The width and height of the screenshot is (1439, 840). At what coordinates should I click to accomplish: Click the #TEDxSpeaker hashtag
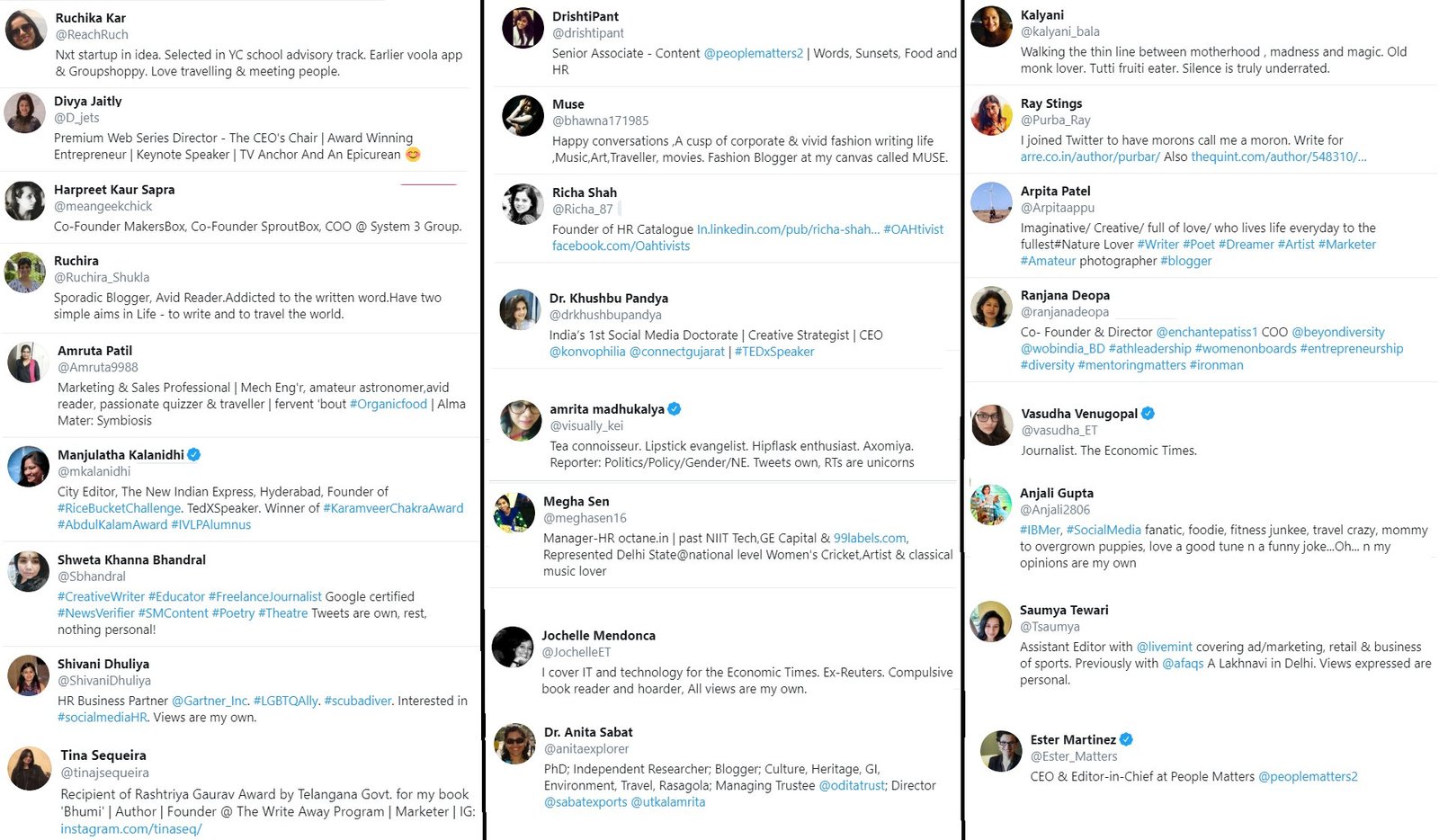pyautogui.click(x=773, y=352)
